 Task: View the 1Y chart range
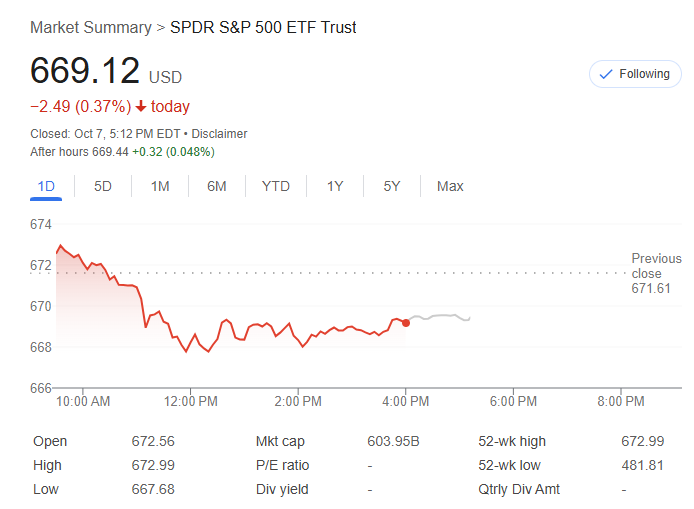[335, 186]
